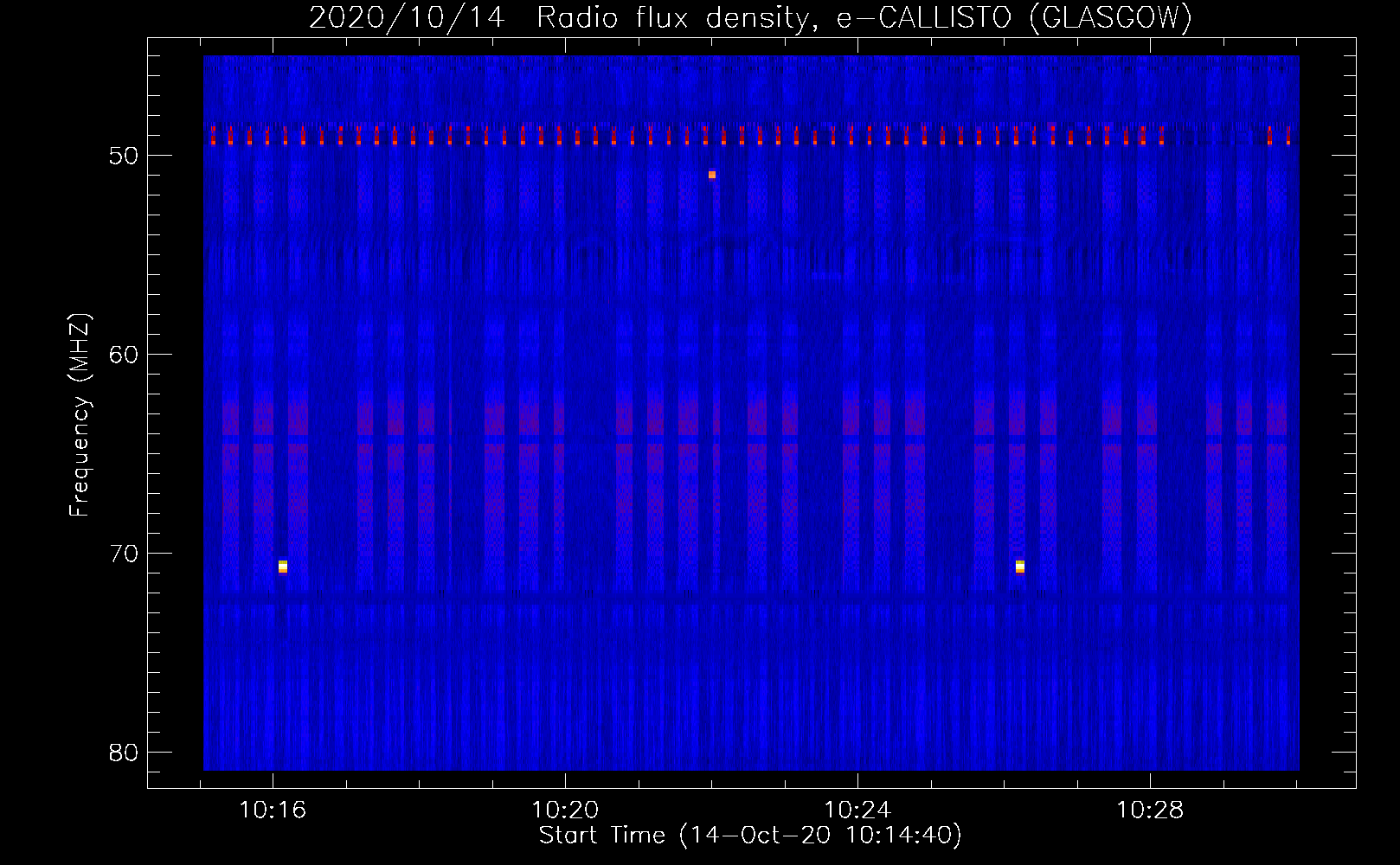Click the 'Start Time (14-Oct-20 10:14:40)' axis label
Image resolution: width=1400 pixels, height=865 pixels.
(750, 836)
